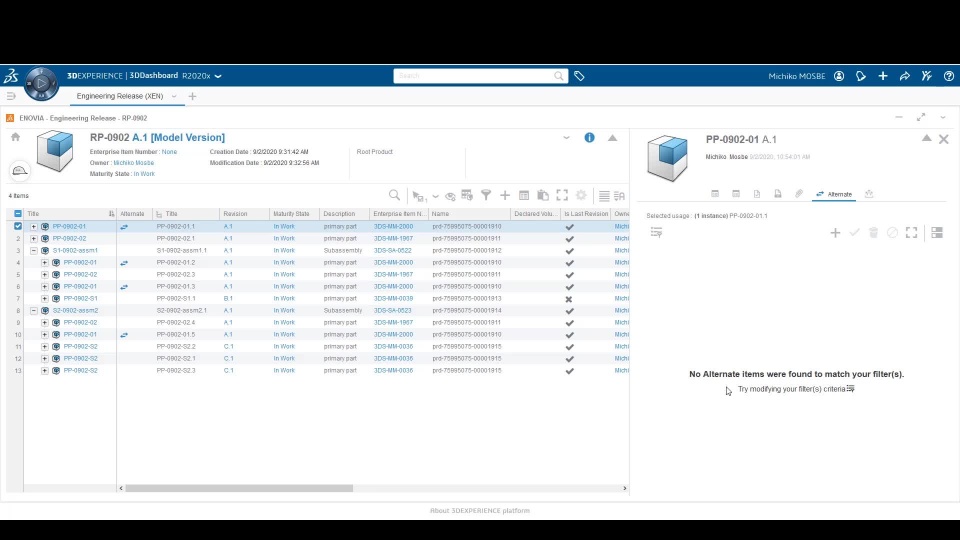Select the S2-0902-assm2.1 title cell
The width and height of the screenshot is (960, 540).
pos(182,310)
